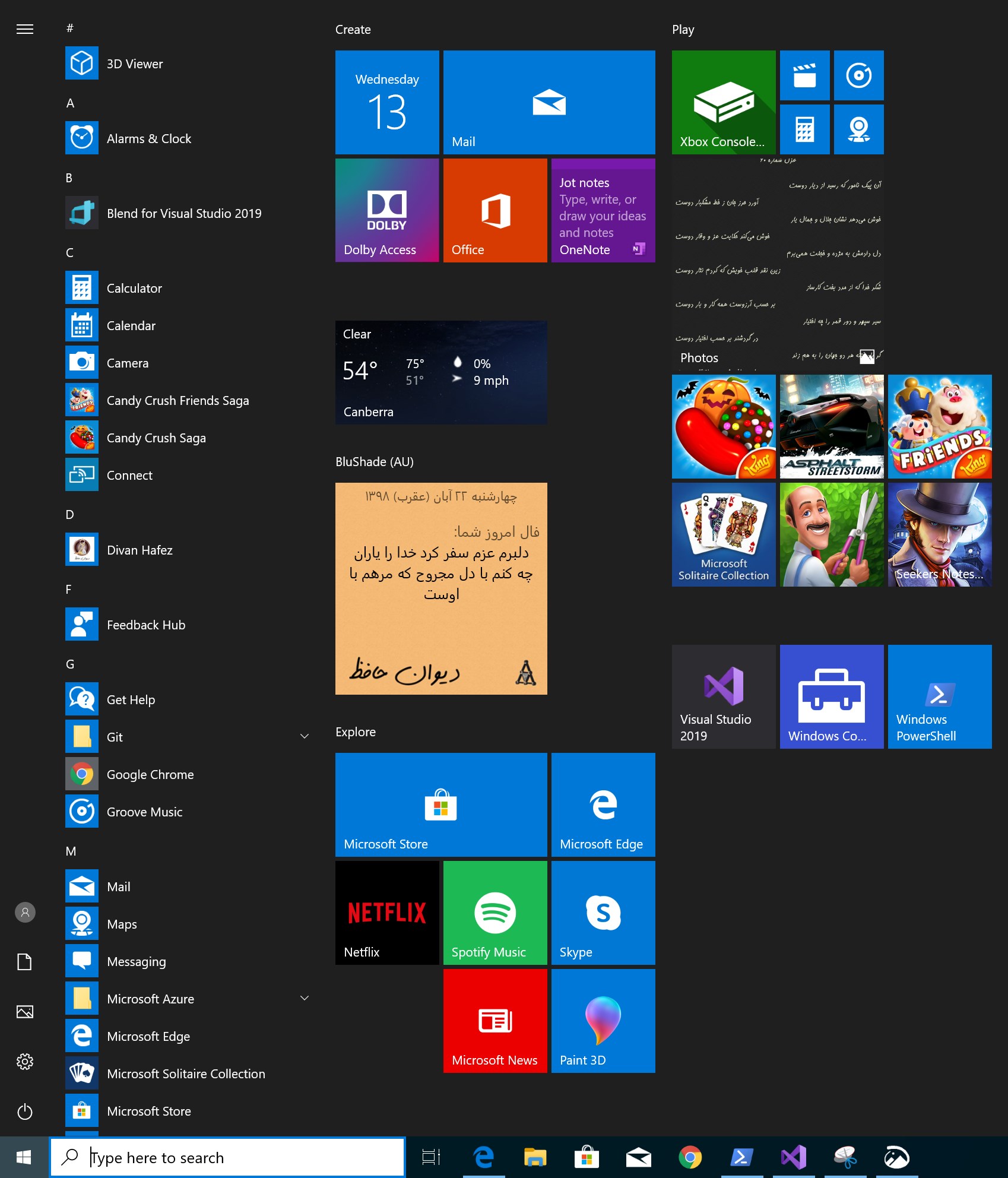This screenshot has width=1008, height=1178.
Task: Open Messaging app
Action: [x=188, y=961]
